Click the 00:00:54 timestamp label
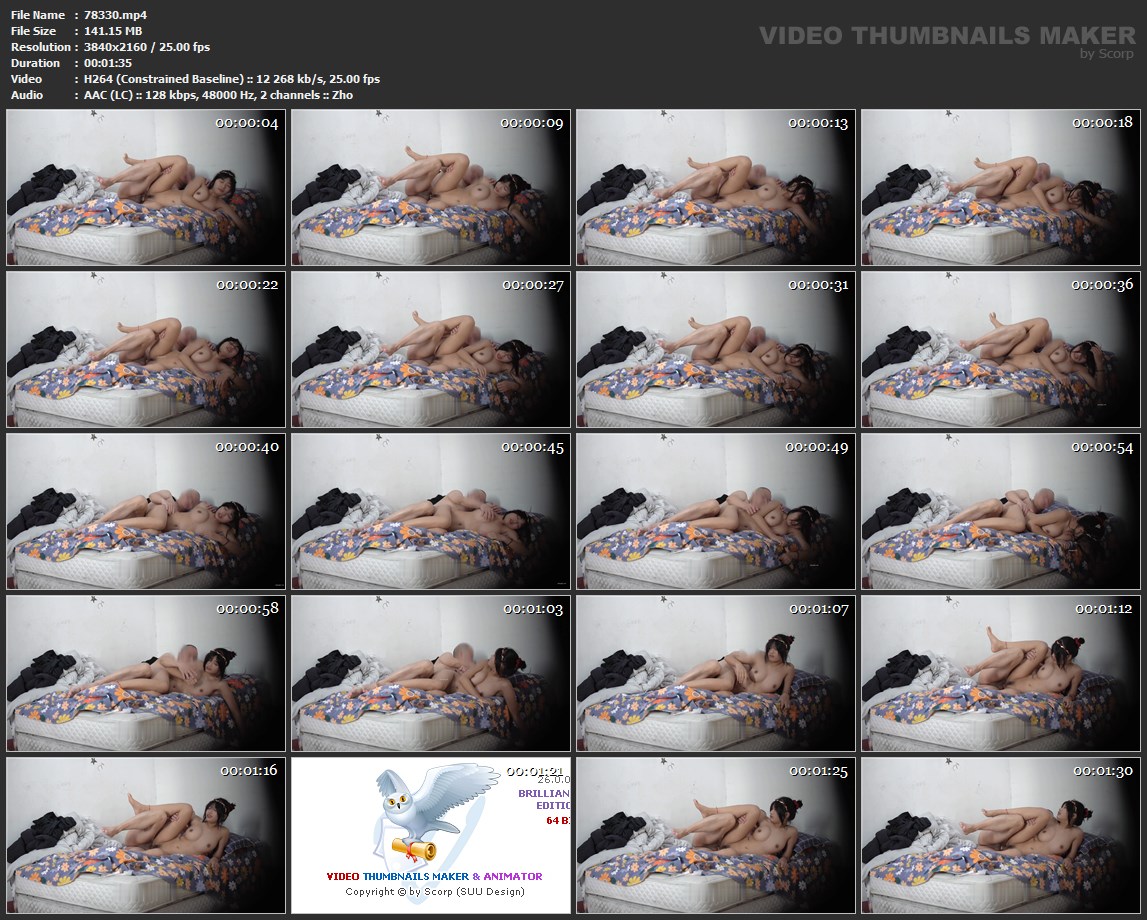 click(1103, 447)
